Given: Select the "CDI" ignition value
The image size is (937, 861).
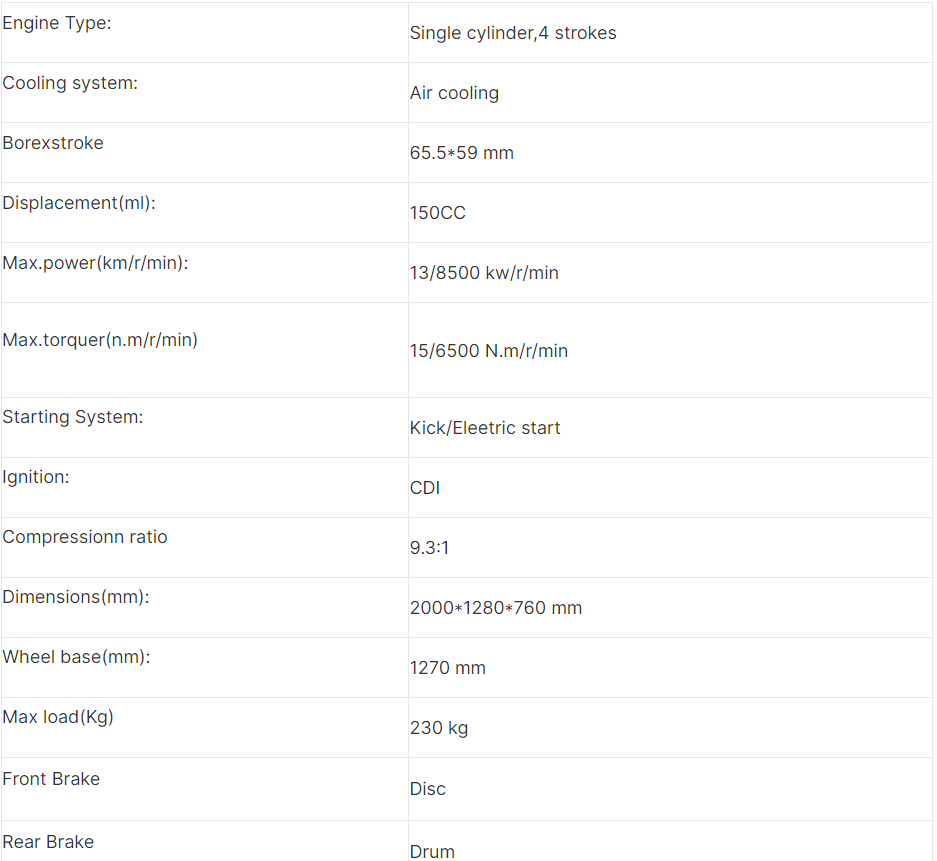Looking at the screenshot, I should pos(425,488).
